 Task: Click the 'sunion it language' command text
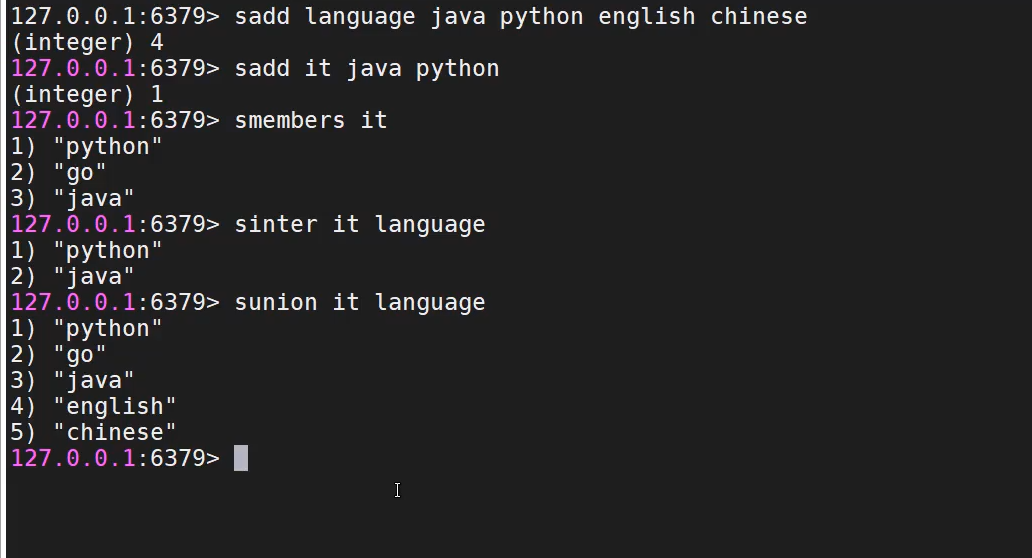point(359,302)
